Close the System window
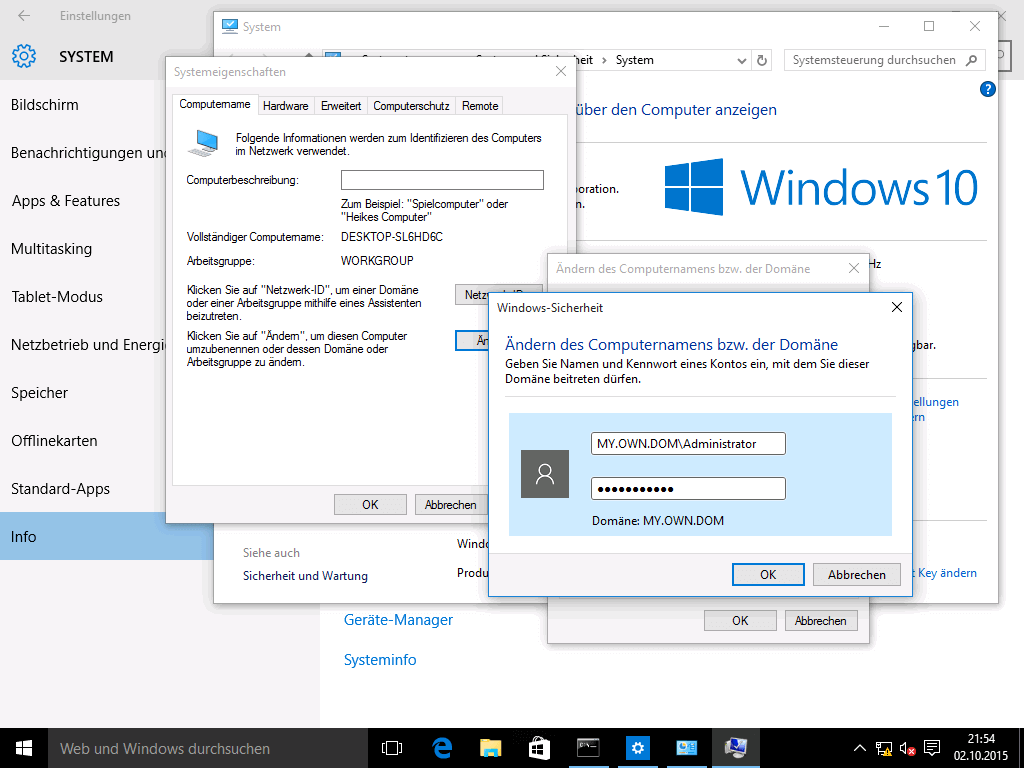 pyautogui.click(x=975, y=26)
